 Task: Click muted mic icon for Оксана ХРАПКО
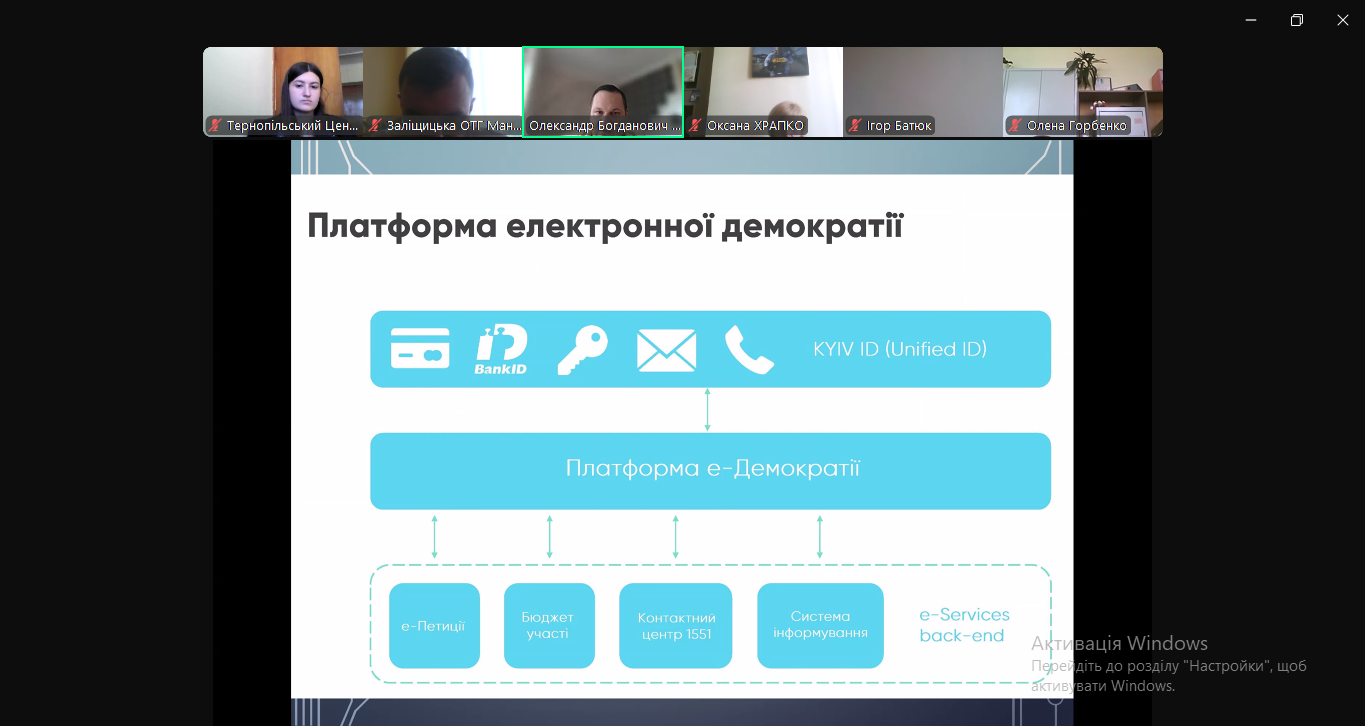click(695, 126)
